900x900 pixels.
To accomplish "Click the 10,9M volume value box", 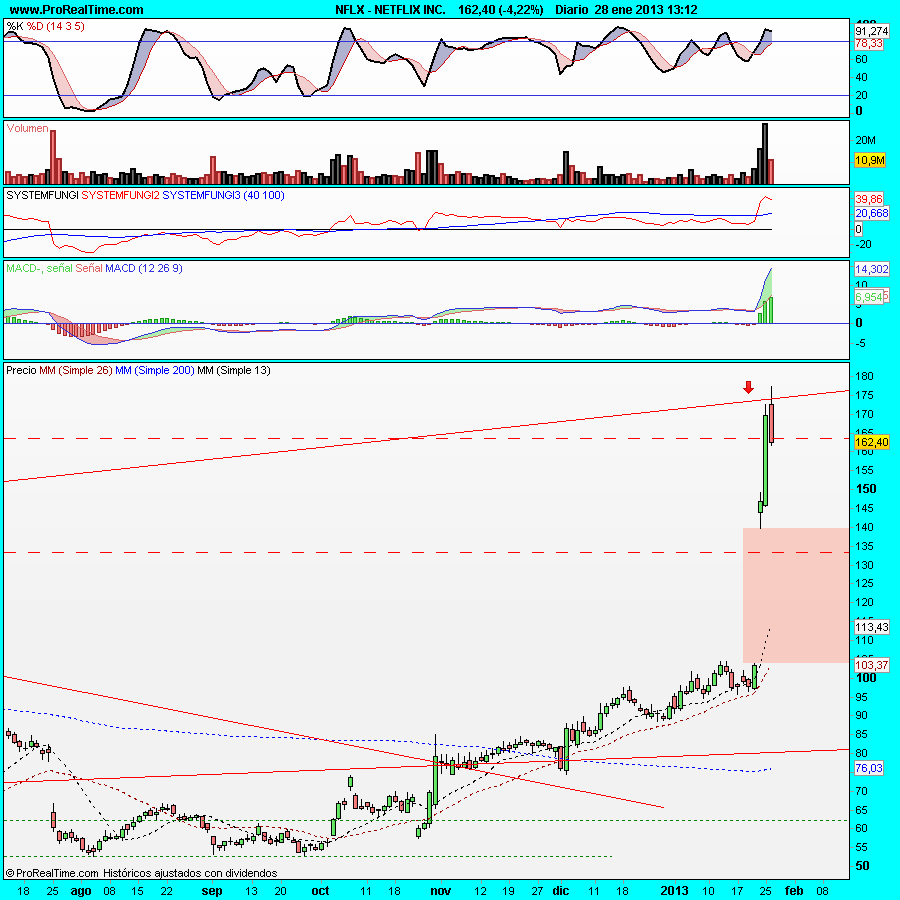I will tap(870, 160).
